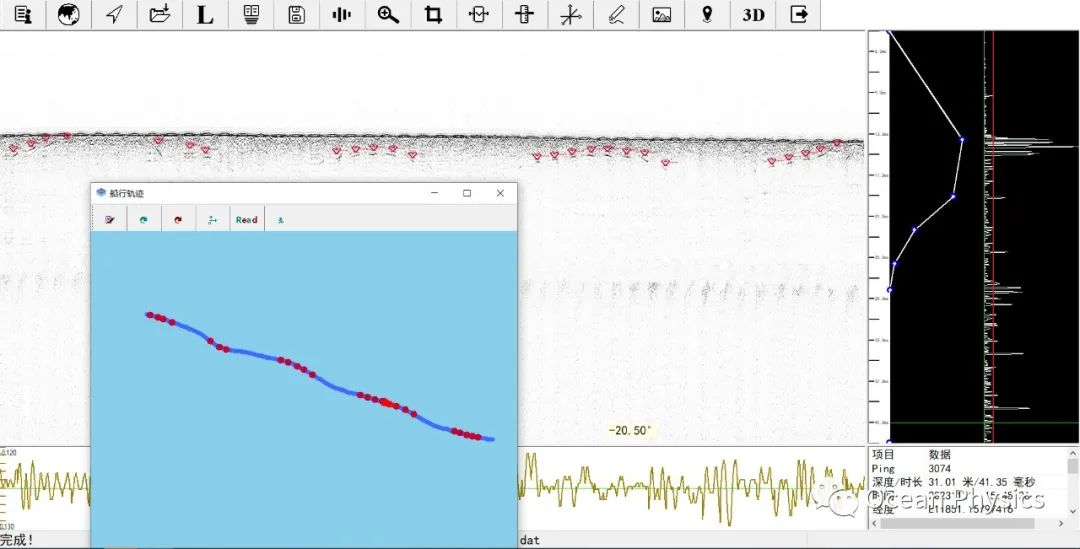Click the red redo arrow in track window
This screenshot has height=549, width=1080.
178,219
